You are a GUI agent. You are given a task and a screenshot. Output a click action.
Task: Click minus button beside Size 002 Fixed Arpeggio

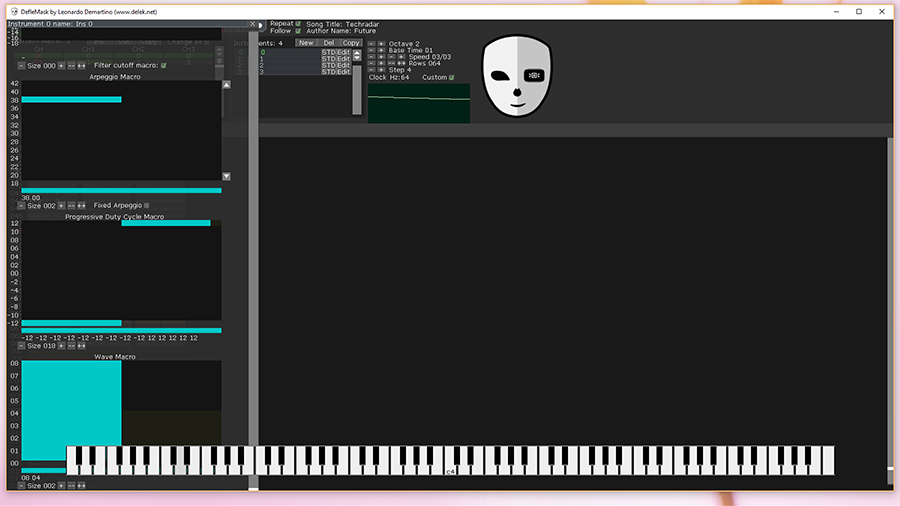click(x=21, y=205)
